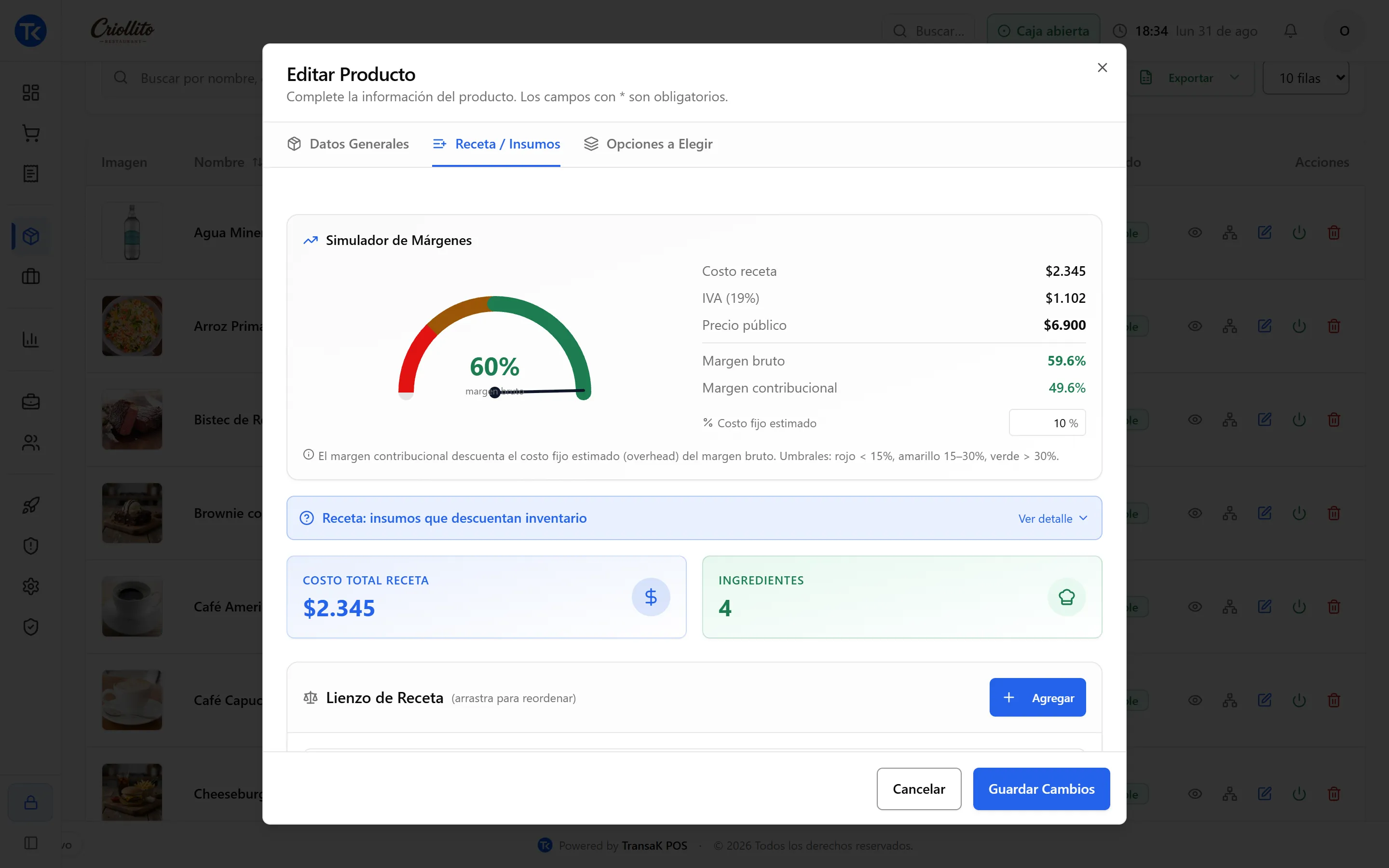Toggle visibility eye for Agua Mineral row
The width and height of the screenshot is (1389, 868).
[1195, 232]
